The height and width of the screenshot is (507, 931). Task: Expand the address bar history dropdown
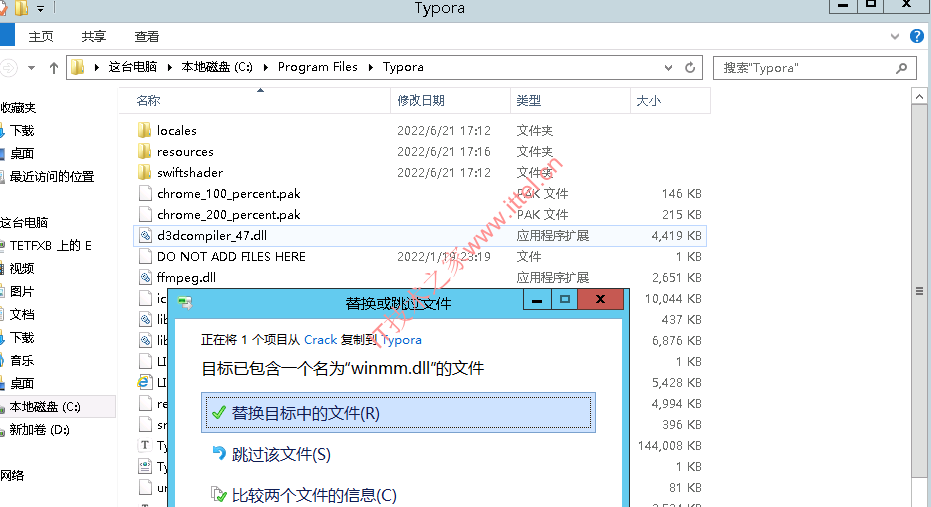pos(669,68)
